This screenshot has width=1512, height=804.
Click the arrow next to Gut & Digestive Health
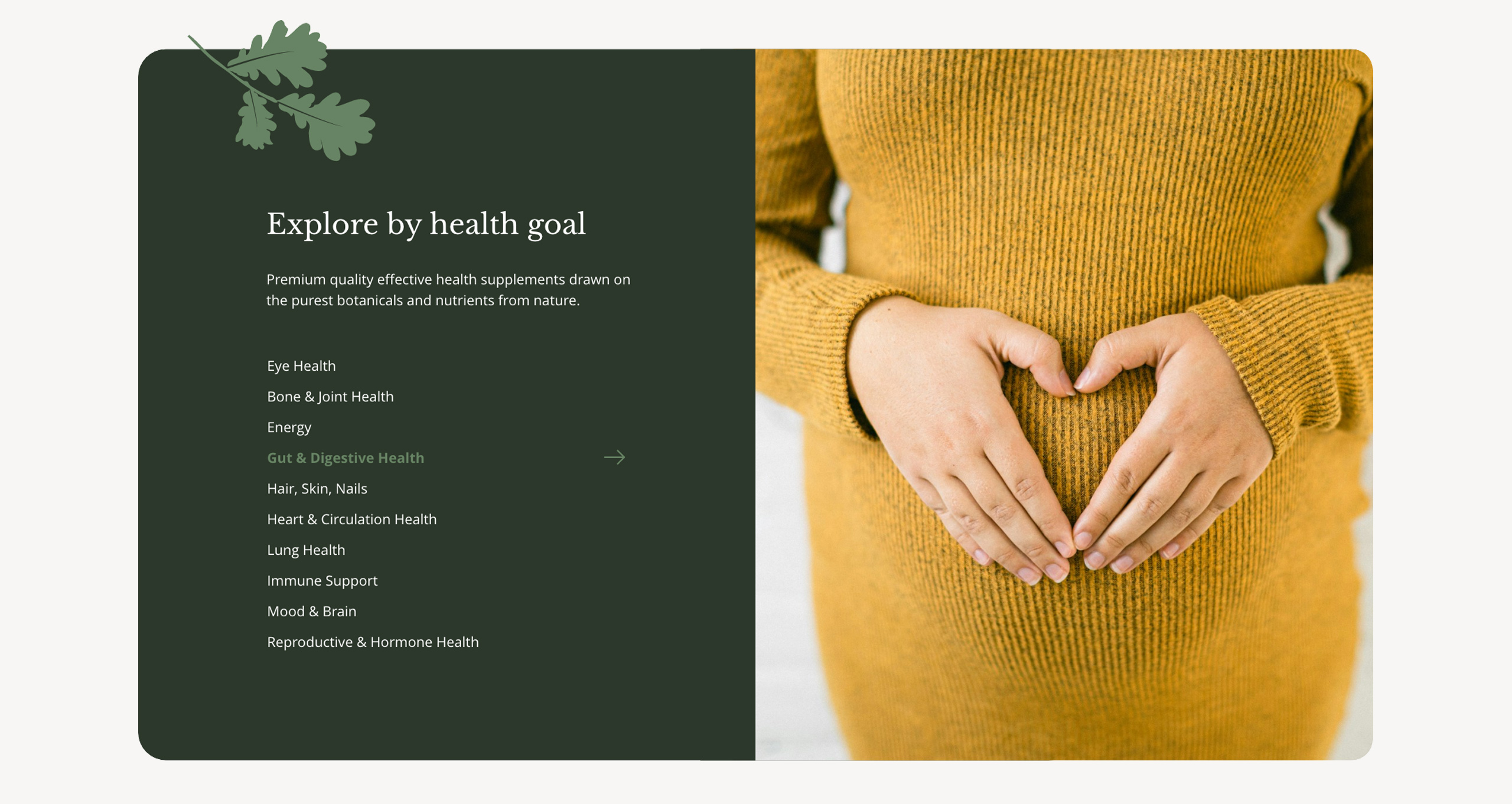click(x=614, y=457)
